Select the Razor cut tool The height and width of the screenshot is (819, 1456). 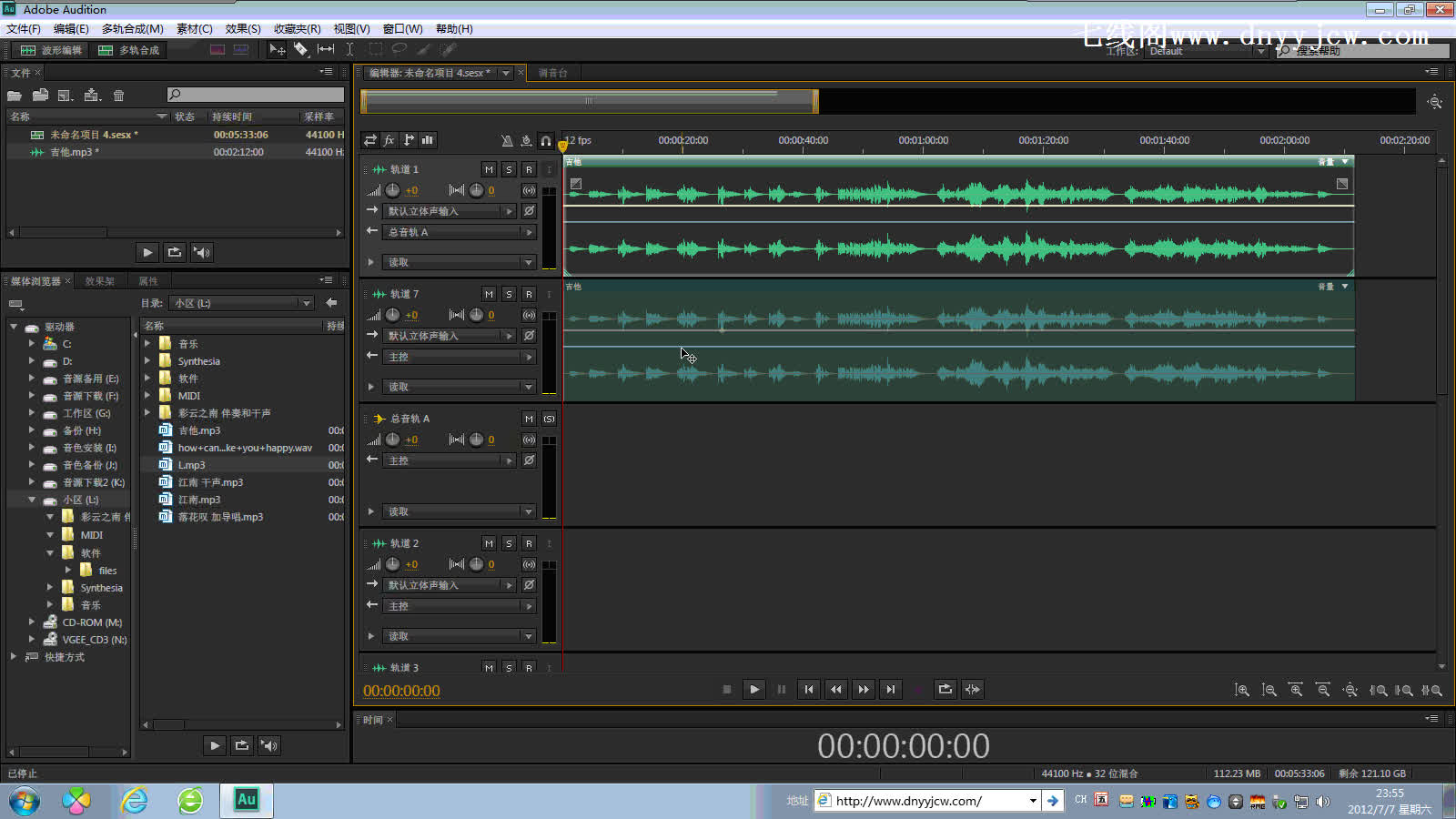(x=301, y=50)
